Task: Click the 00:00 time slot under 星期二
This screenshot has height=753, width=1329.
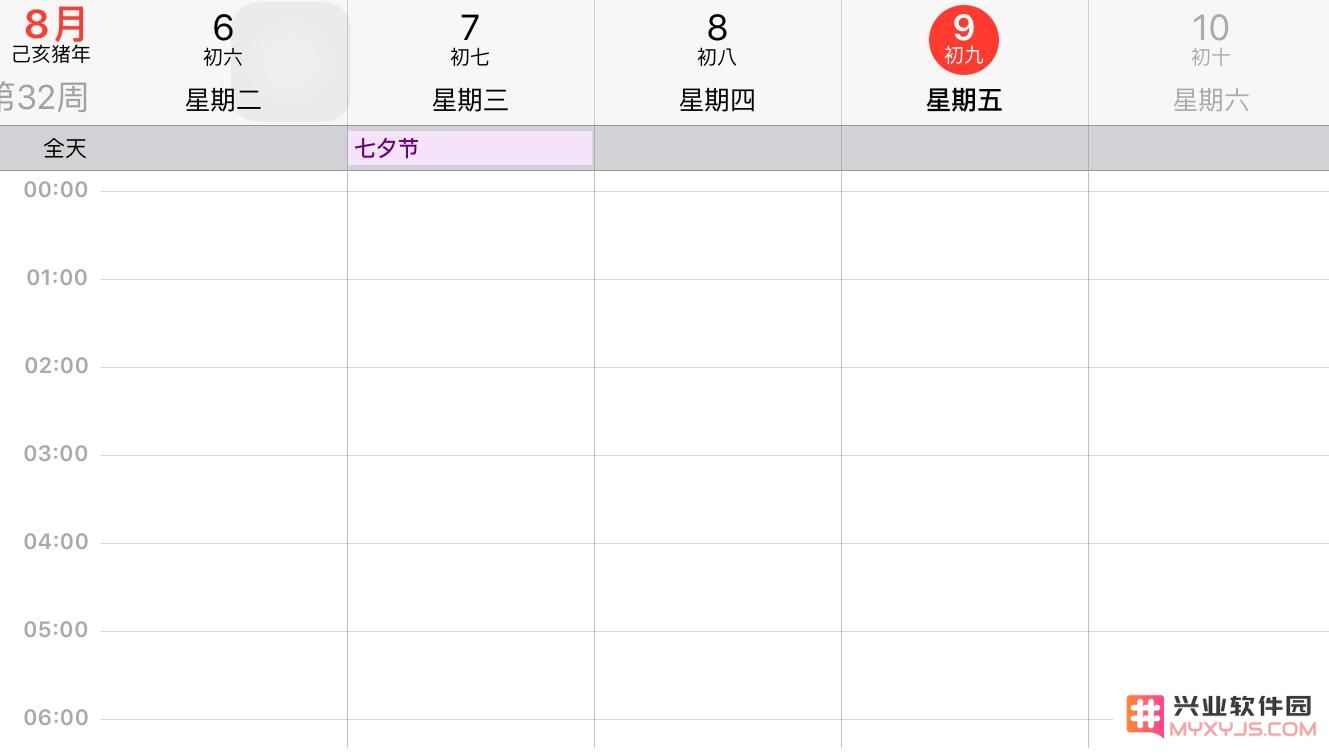Action: click(223, 235)
